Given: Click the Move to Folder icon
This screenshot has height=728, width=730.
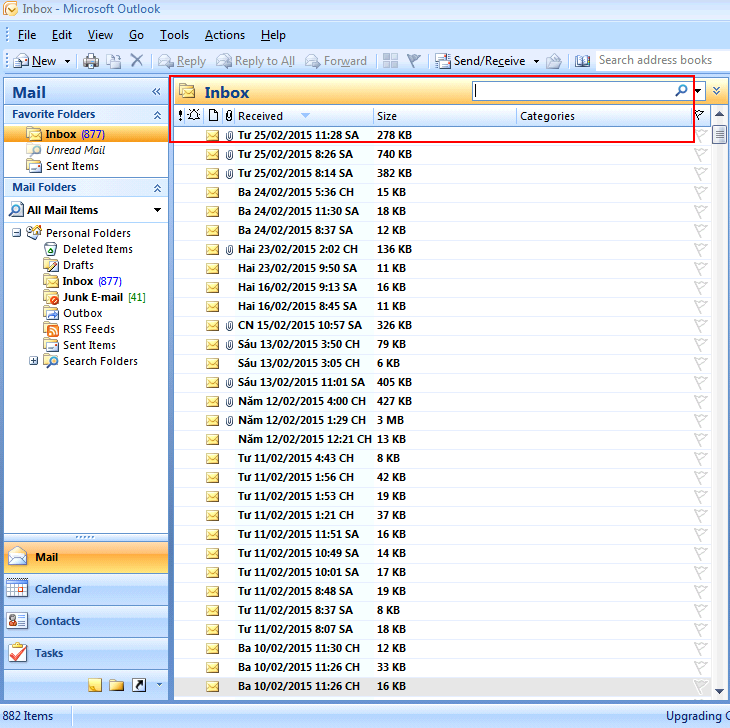Looking at the screenshot, I should (x=113, y=61).
